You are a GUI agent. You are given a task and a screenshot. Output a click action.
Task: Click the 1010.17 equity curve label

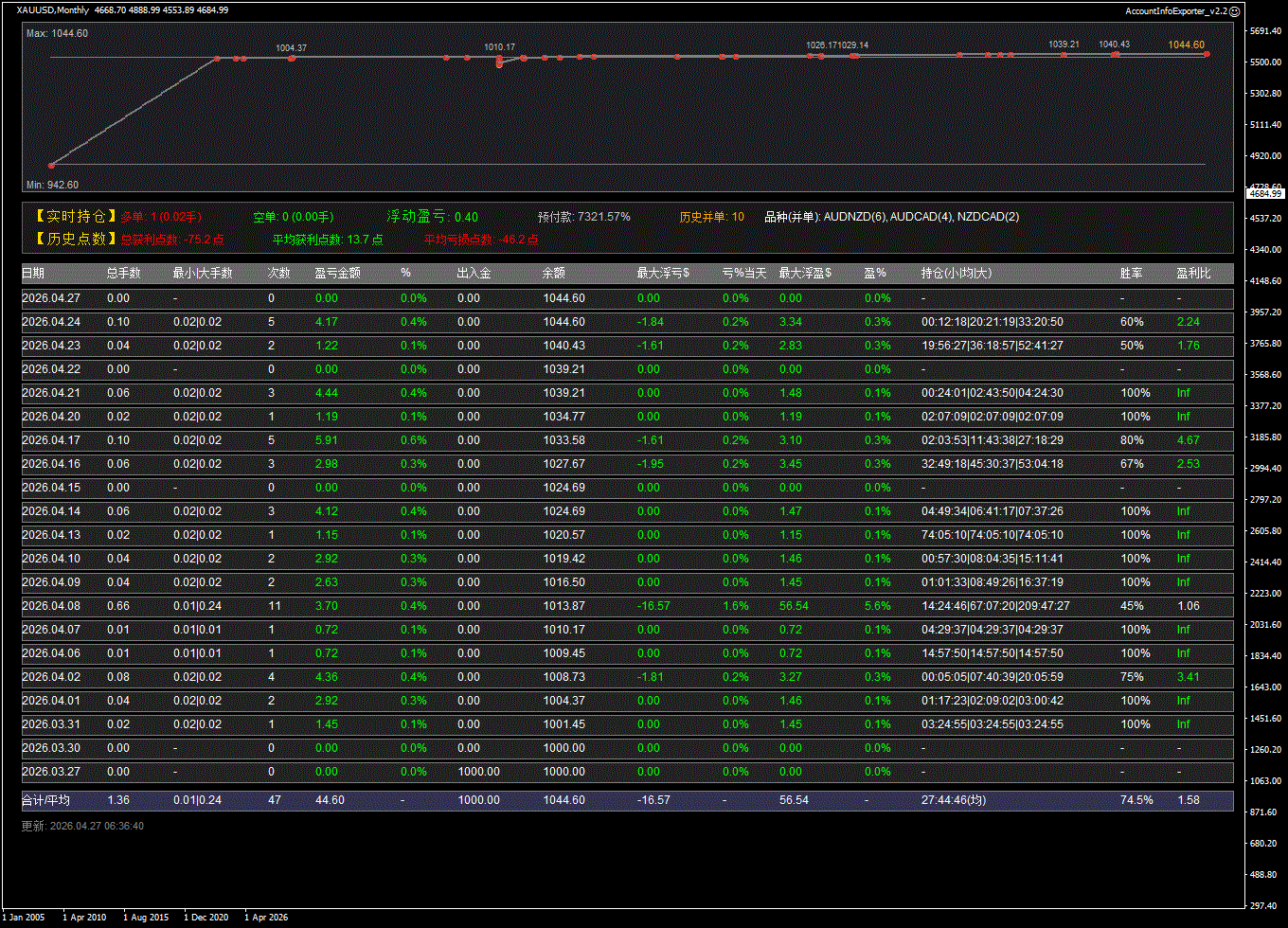click(499, 46)
